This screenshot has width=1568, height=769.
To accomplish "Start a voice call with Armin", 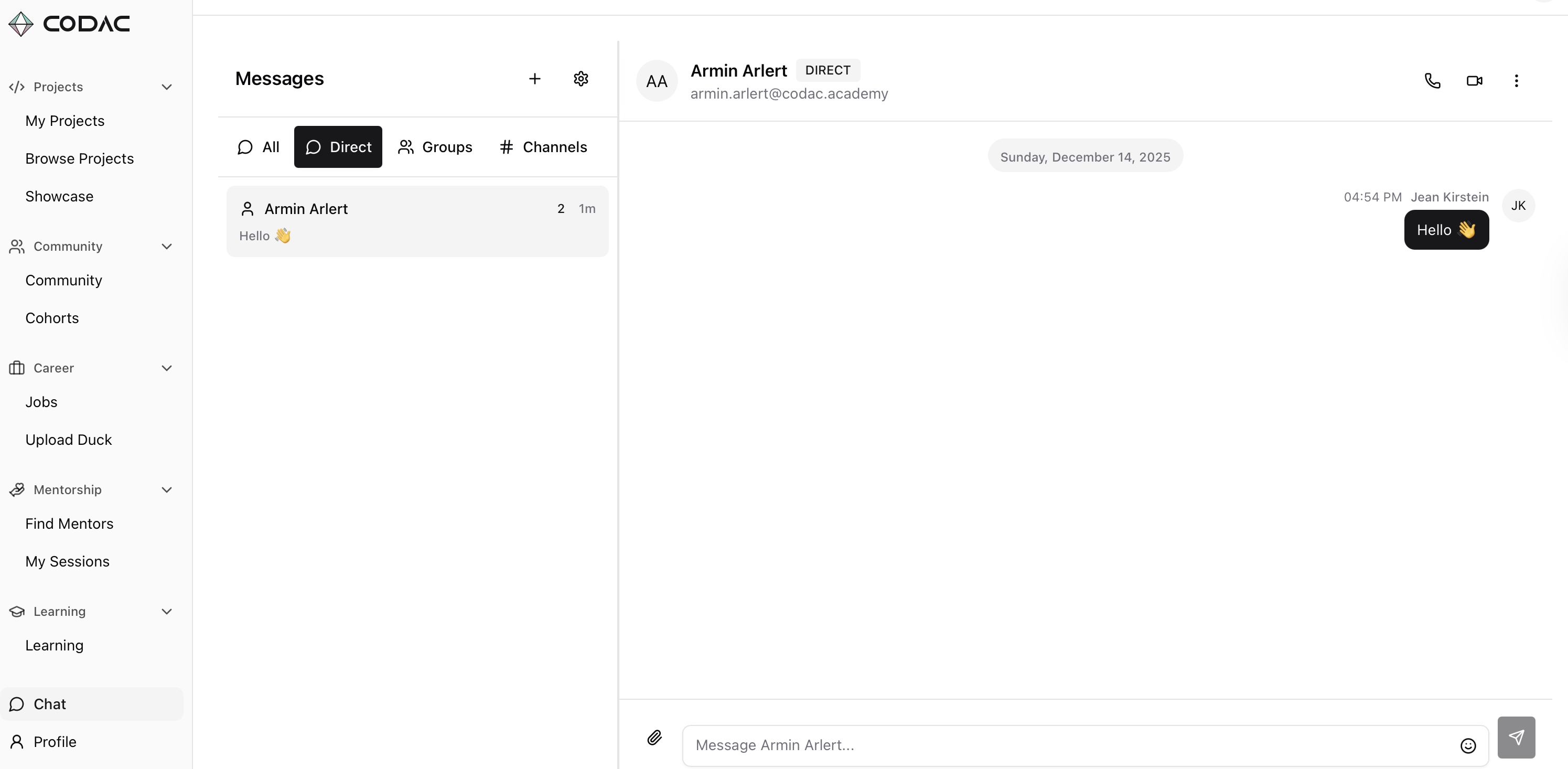I will [x=1432, y=80].
